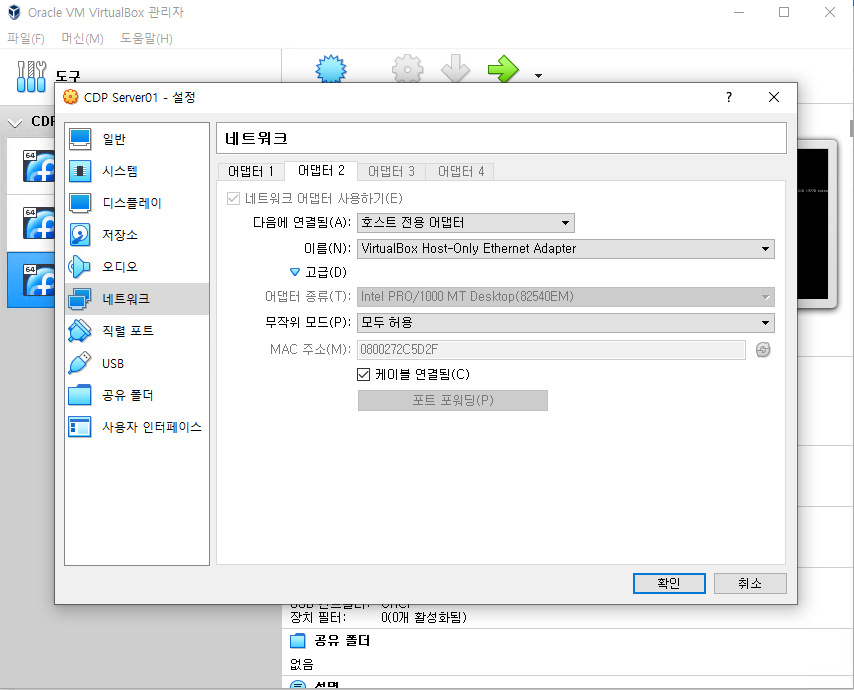Image resolution: width=854 pixels, height=690 pixels.
Task: Click the 확인 button
Action: click(x=669, y=583)
